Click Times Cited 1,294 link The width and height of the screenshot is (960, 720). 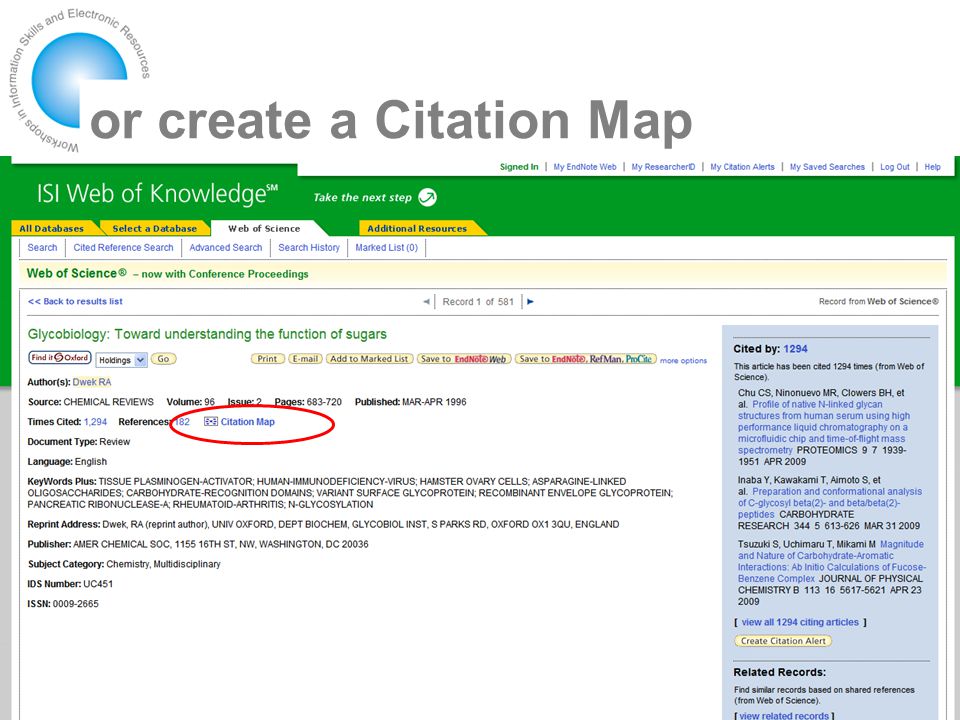[x=96, y=422]
